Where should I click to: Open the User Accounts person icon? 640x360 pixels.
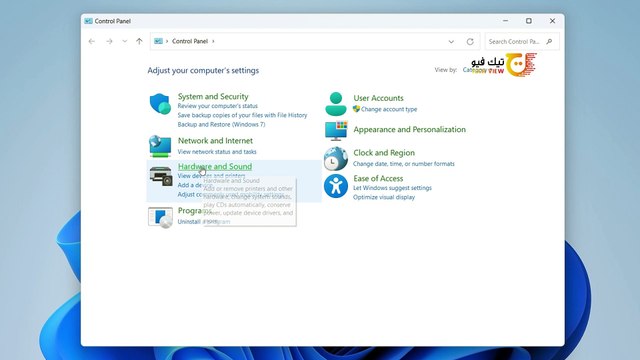coord(336,104)
